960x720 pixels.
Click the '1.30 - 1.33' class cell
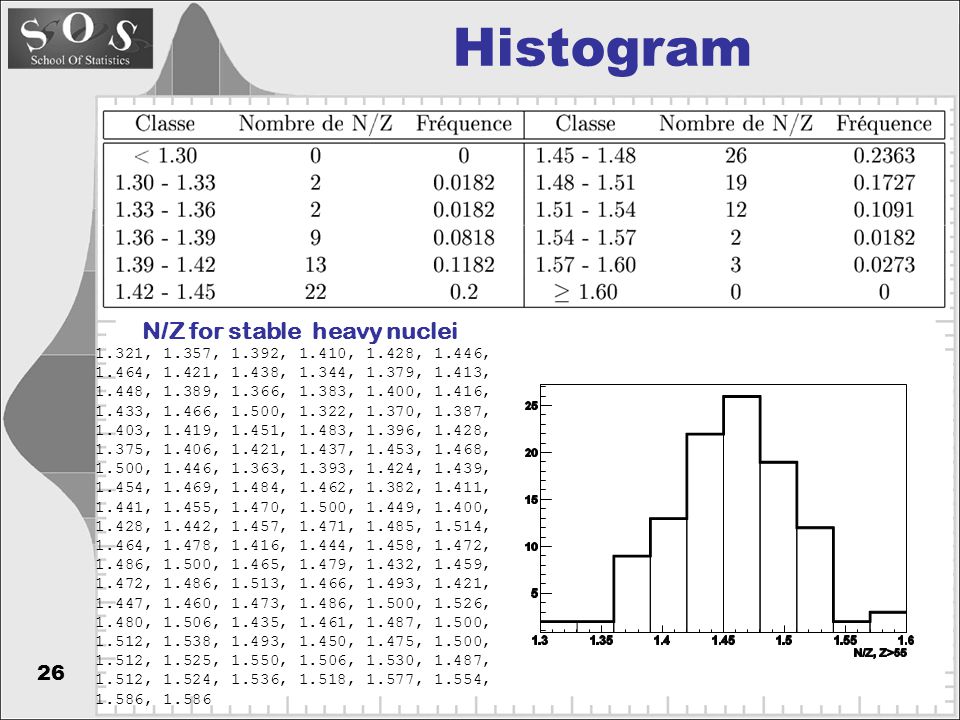point(165,182)
